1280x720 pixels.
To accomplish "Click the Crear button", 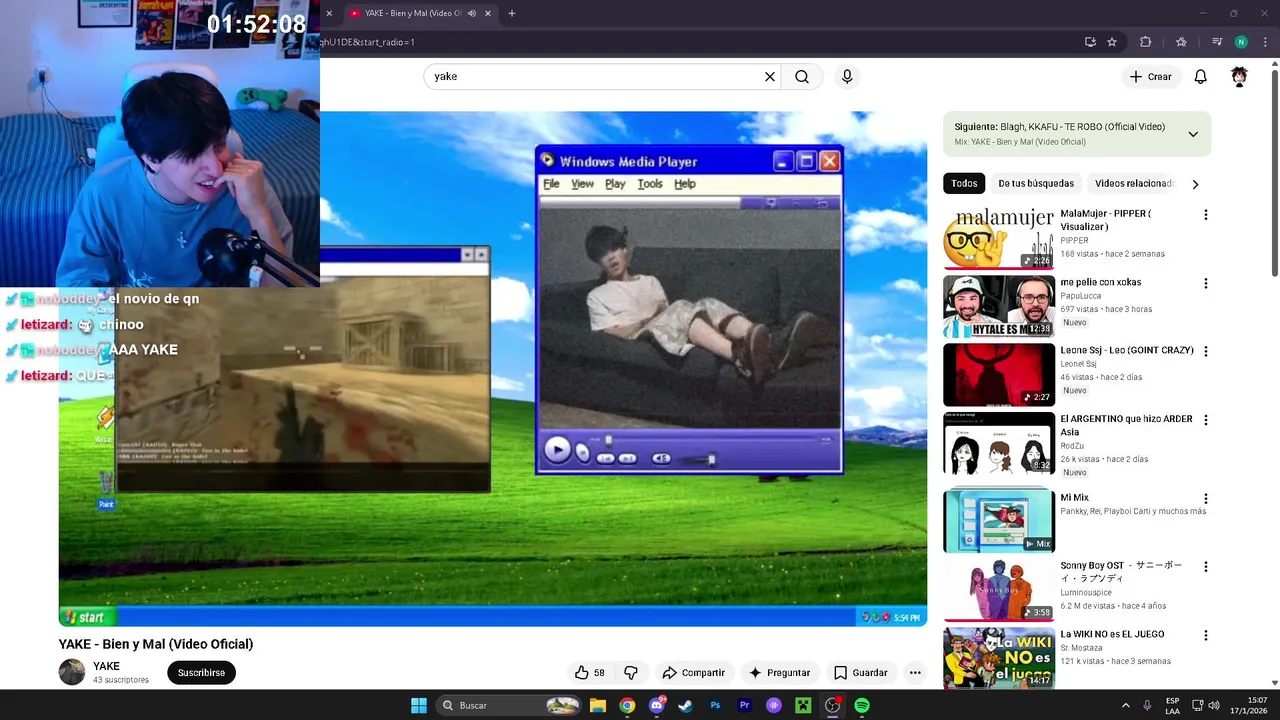I will (1150, 77).
